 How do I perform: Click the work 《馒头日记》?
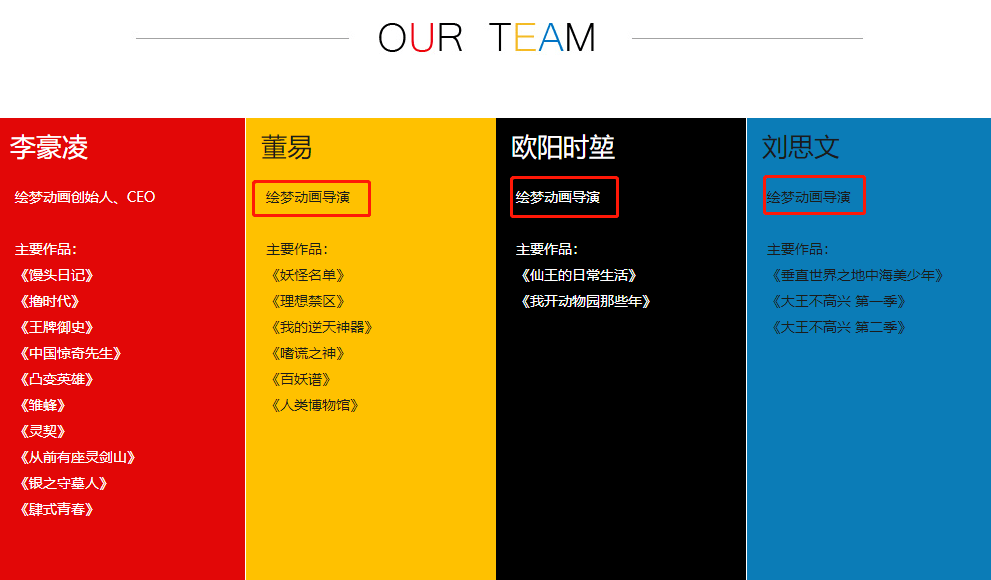pos(57,275)
